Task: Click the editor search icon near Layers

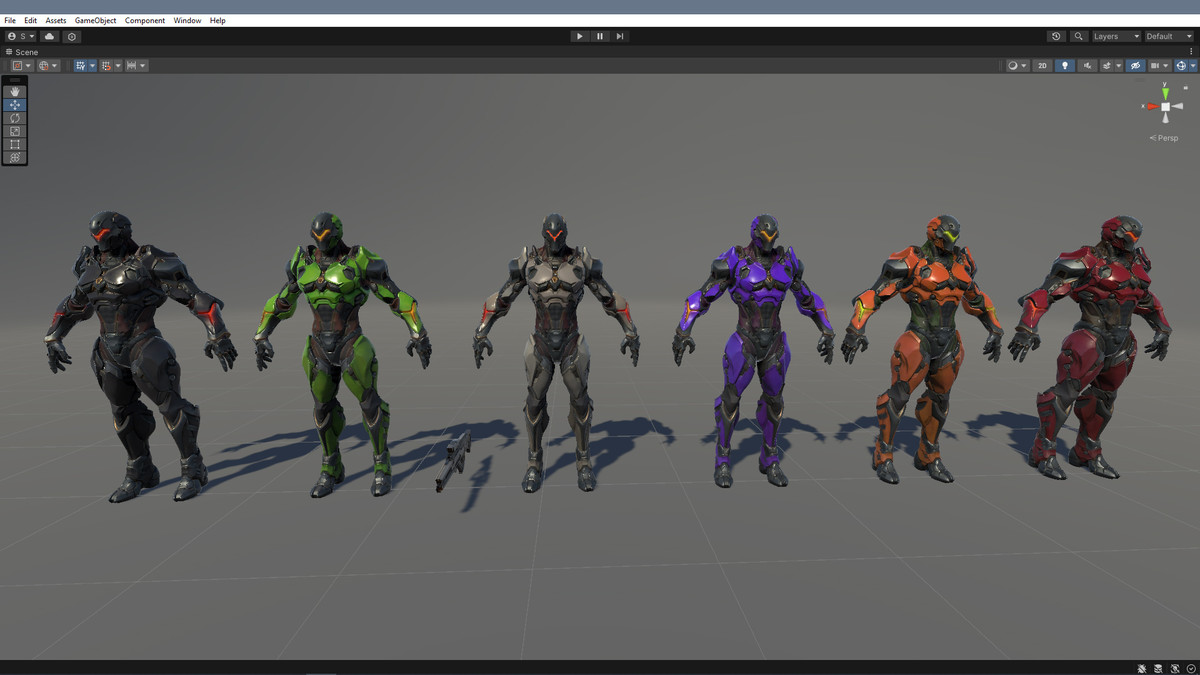Action: tap(1079, 35)
